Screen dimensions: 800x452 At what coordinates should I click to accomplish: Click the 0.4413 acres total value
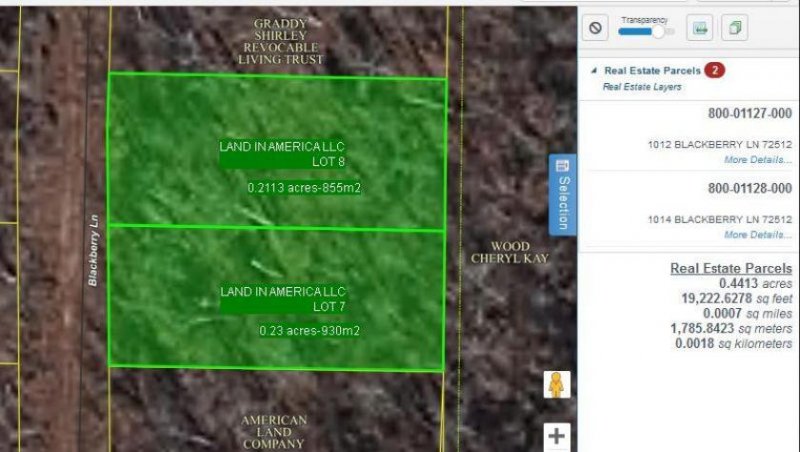pos(755,283)
